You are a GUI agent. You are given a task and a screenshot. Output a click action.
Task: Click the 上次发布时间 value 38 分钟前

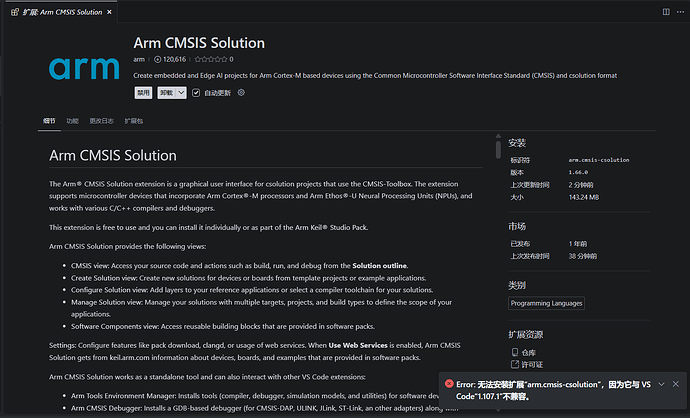point(583,256)
